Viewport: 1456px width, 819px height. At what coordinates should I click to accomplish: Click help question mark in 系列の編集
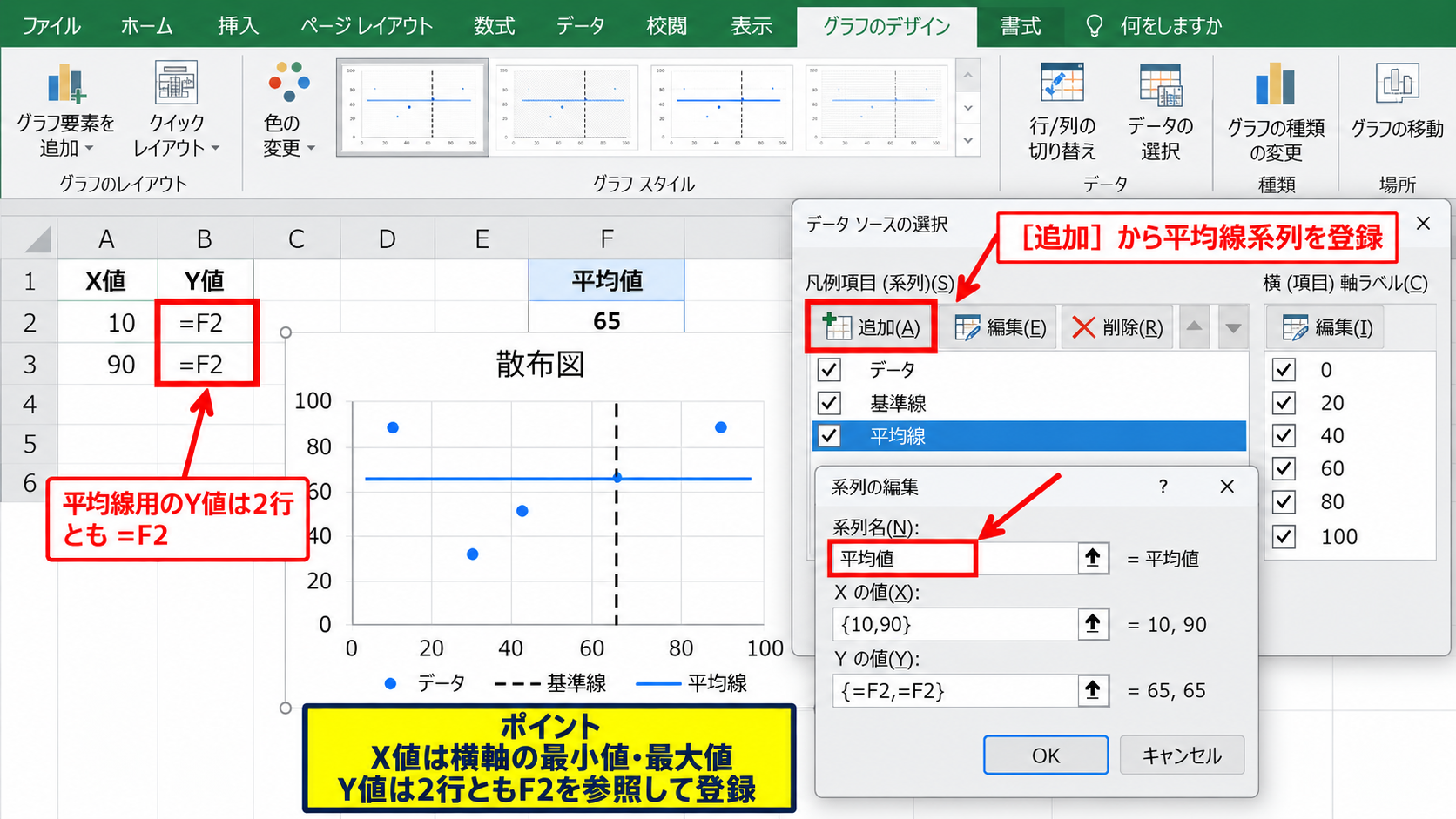pyautogui.click(x=1163, y=487)
